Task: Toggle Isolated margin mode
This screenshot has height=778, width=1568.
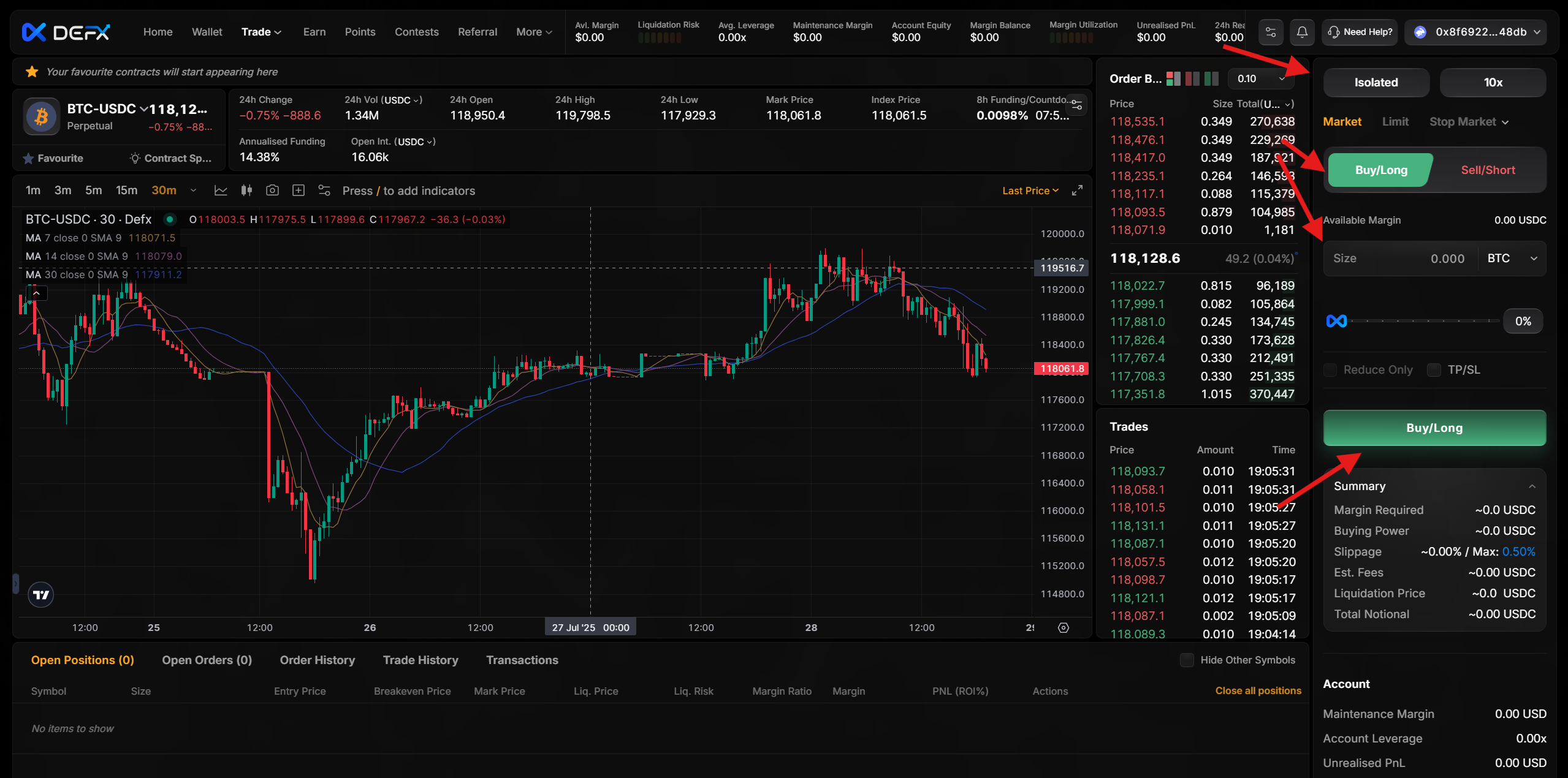Action: pos(1376,83)
